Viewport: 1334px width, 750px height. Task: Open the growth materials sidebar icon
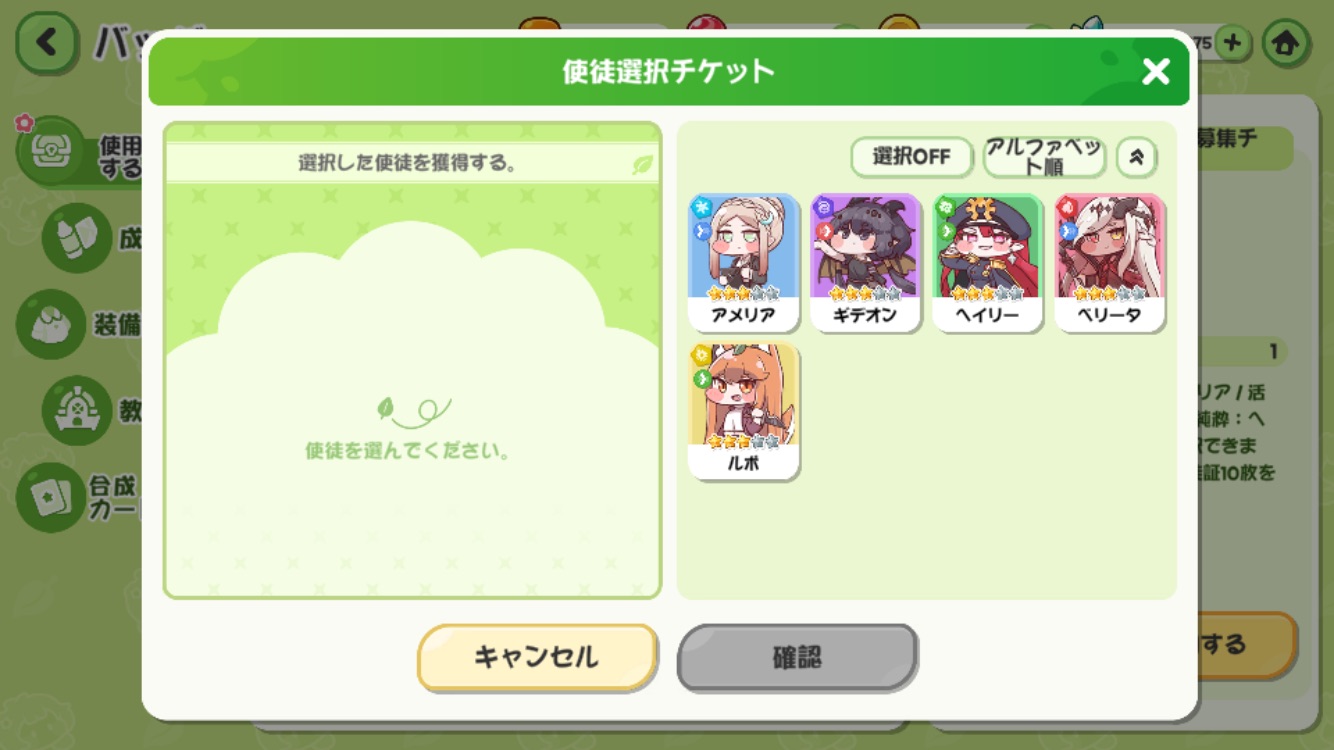78,239
